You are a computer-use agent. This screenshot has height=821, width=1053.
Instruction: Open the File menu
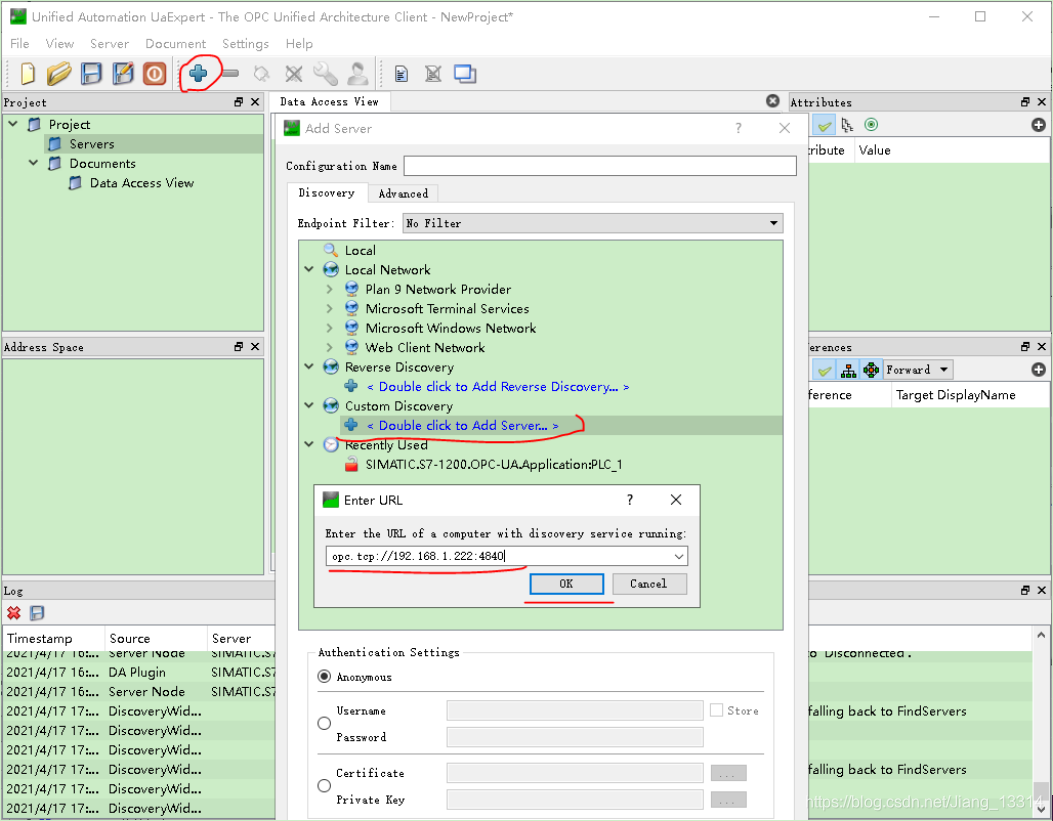tap(19, 44)
